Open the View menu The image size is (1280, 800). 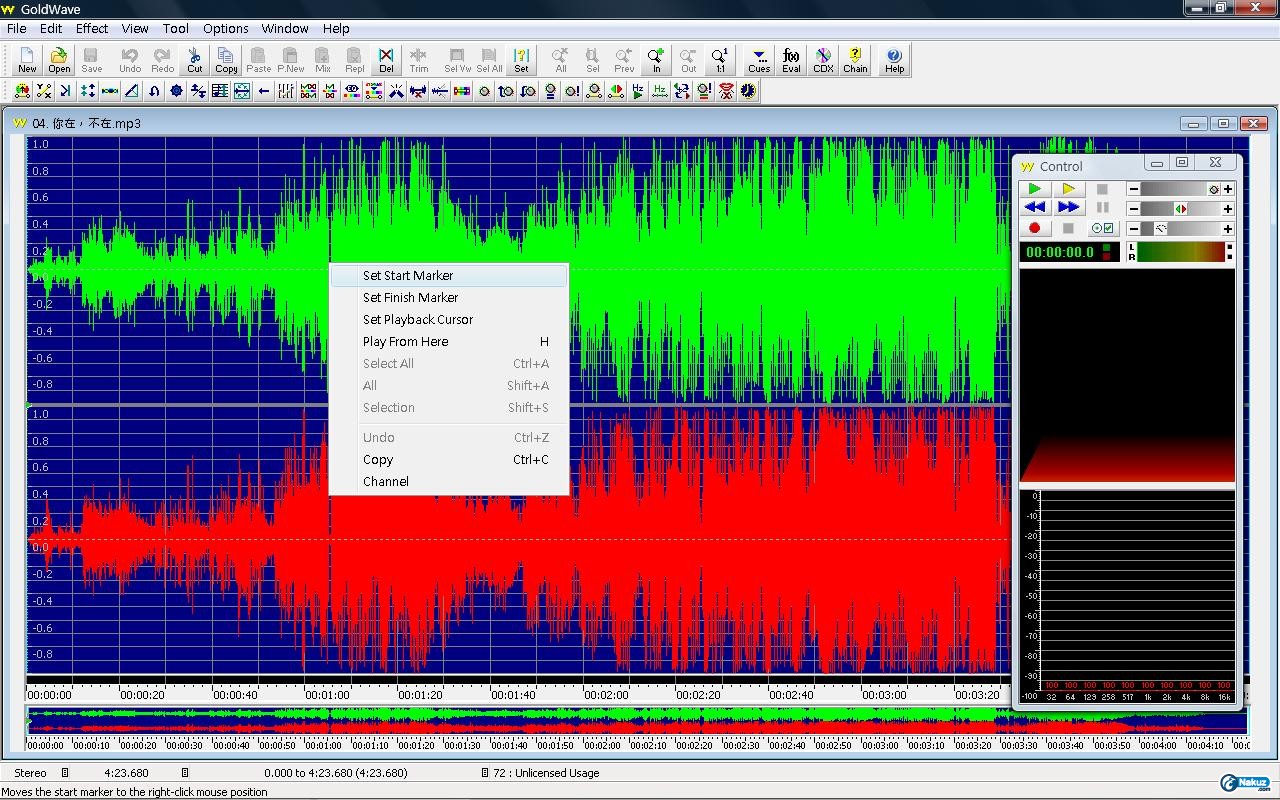135,28
